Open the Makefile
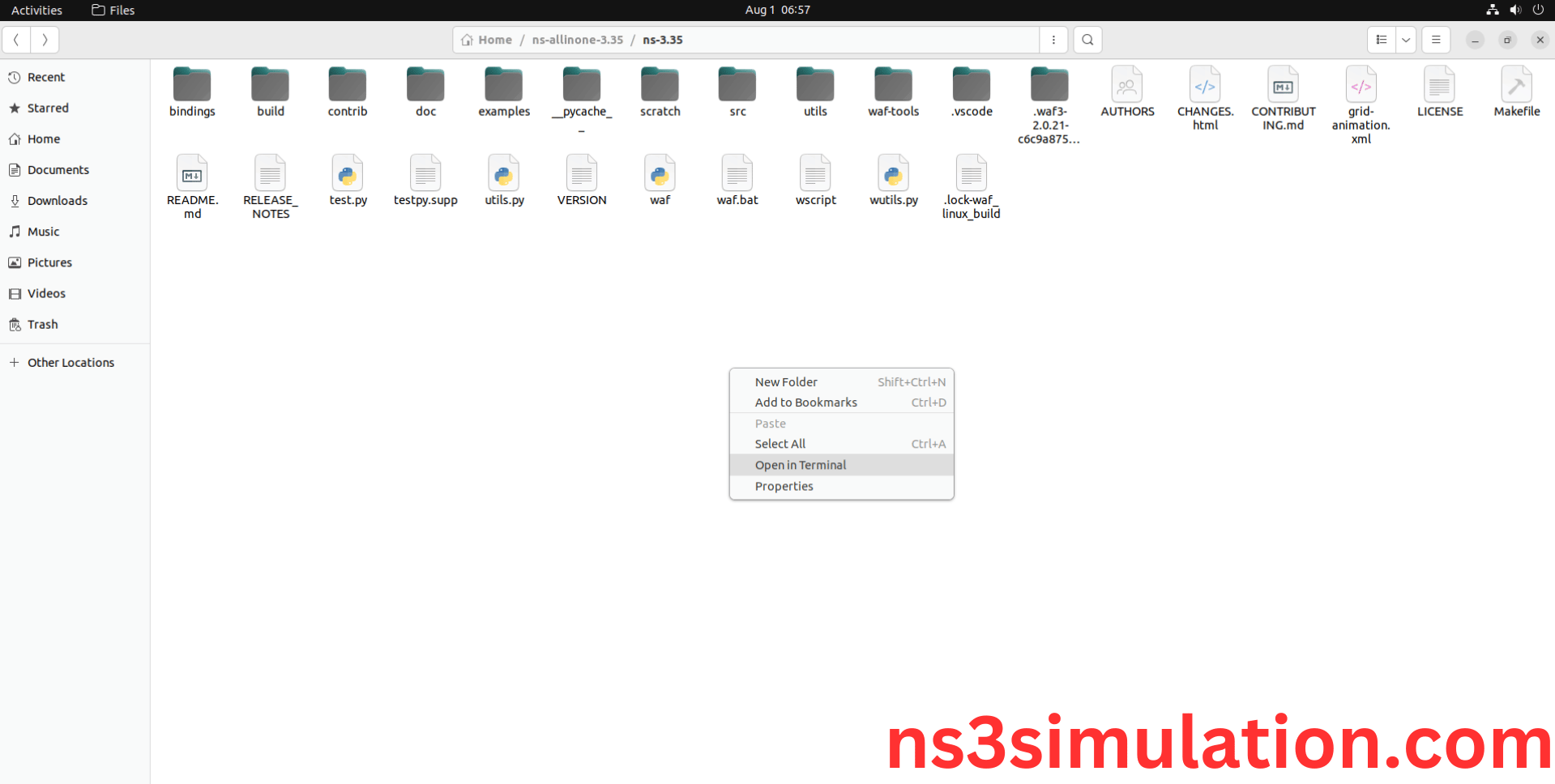Screen dimensions: 1555x784 (x=1516, y=89)
